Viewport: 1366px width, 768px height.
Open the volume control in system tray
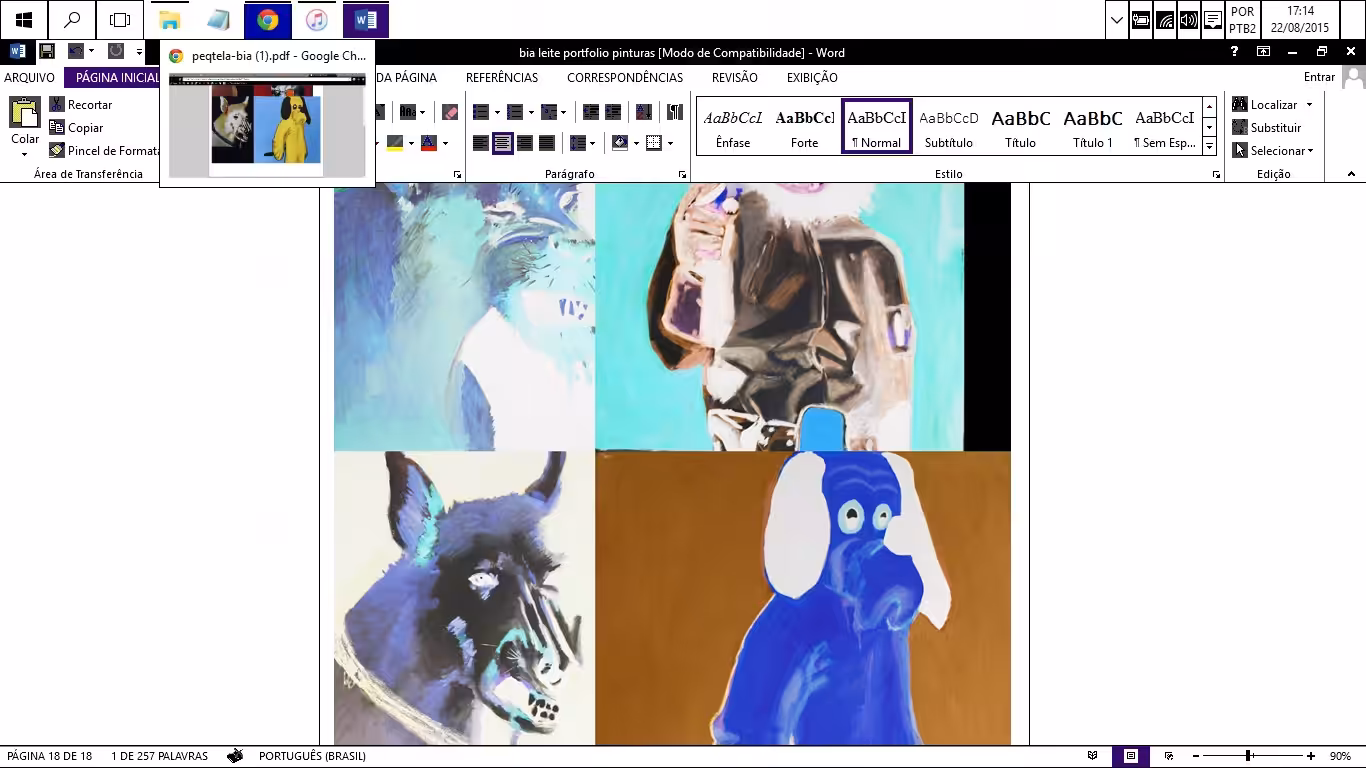click(1189, 20)
